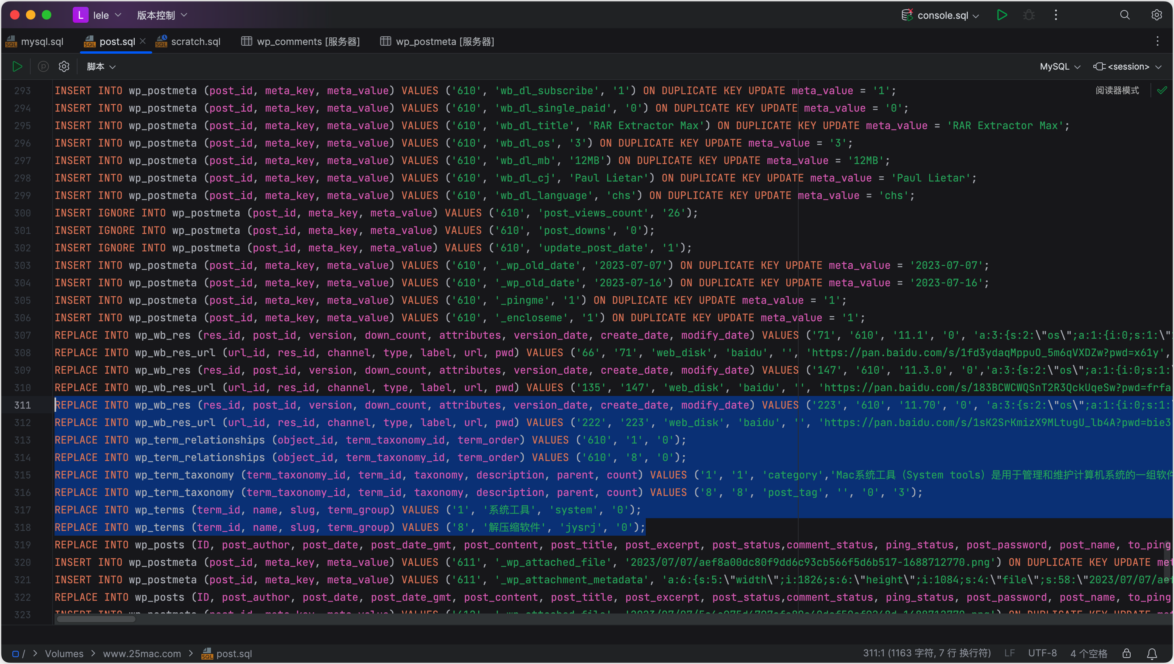The image size is (1174, 664).
Task: Close the post.sql tab
Action: tap(142, 41)
